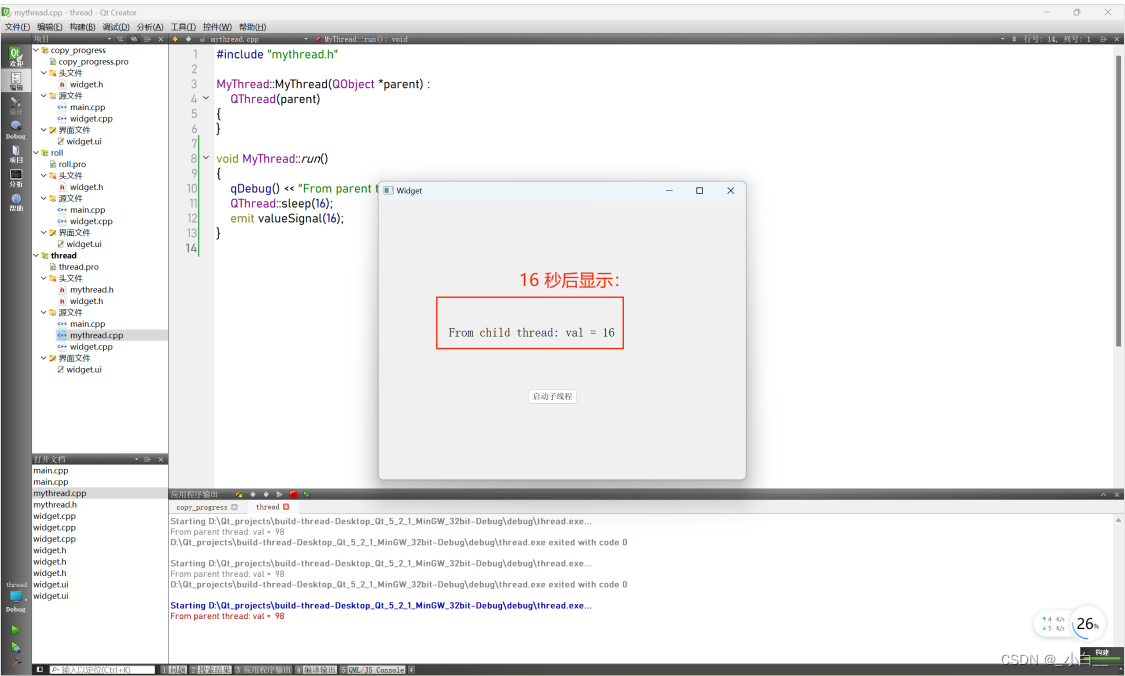Close the Projects side panel
The height and width of the screenshot is (676, 1125).
coord(161,39)
